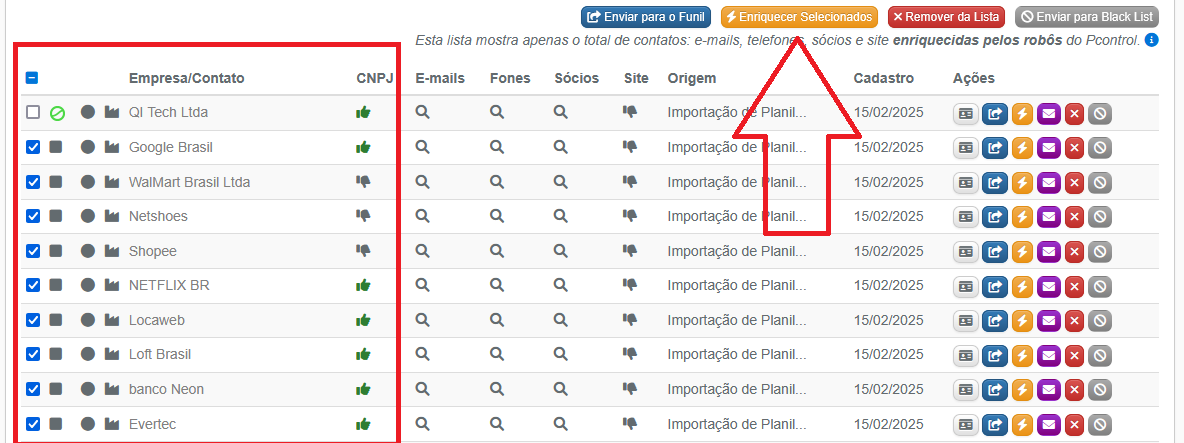Screen dimensions: 1184x443
Task: Click the Cadastro column header
Action: [883, 78]
